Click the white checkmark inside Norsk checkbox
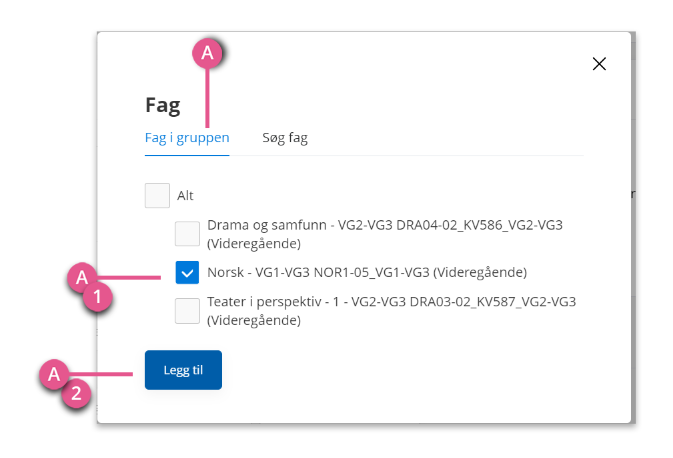The image size is (673, 458). pos(187,273)
